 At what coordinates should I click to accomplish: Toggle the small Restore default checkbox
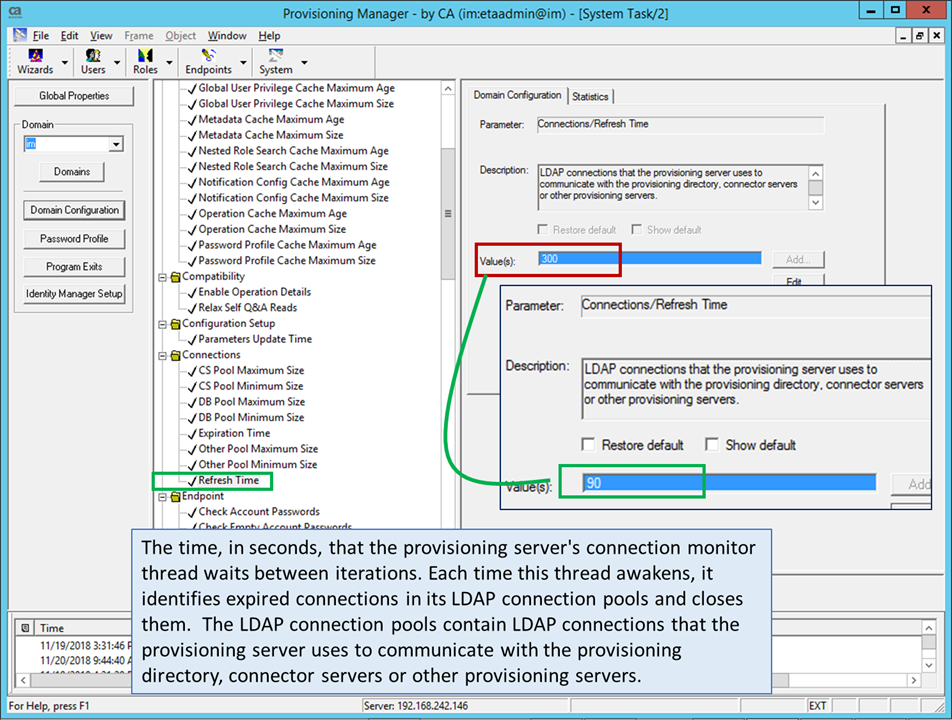(543, 229)
